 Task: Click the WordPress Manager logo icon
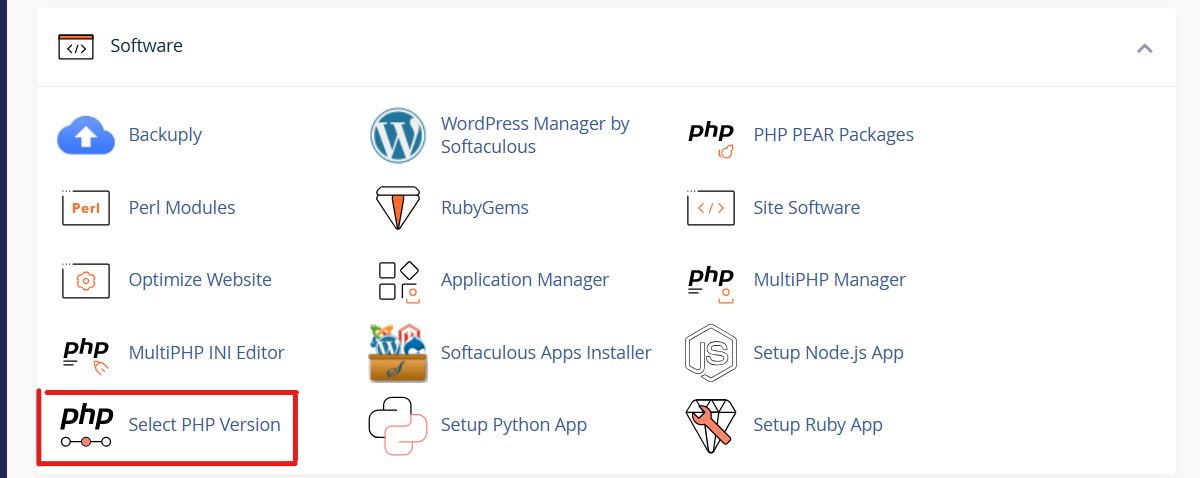click(398, 136)
